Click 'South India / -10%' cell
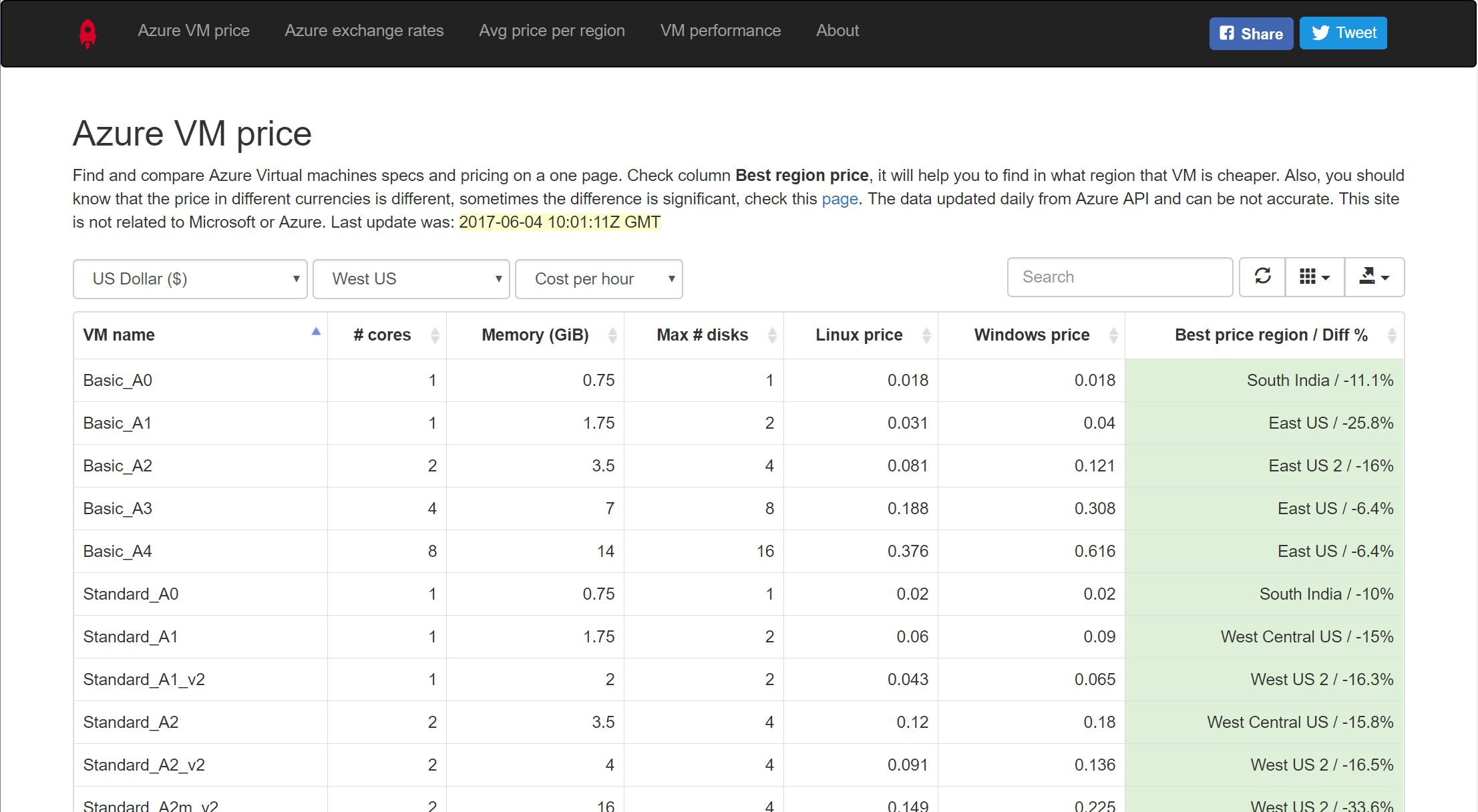The image size is (1478, 812). point(1264,594)
